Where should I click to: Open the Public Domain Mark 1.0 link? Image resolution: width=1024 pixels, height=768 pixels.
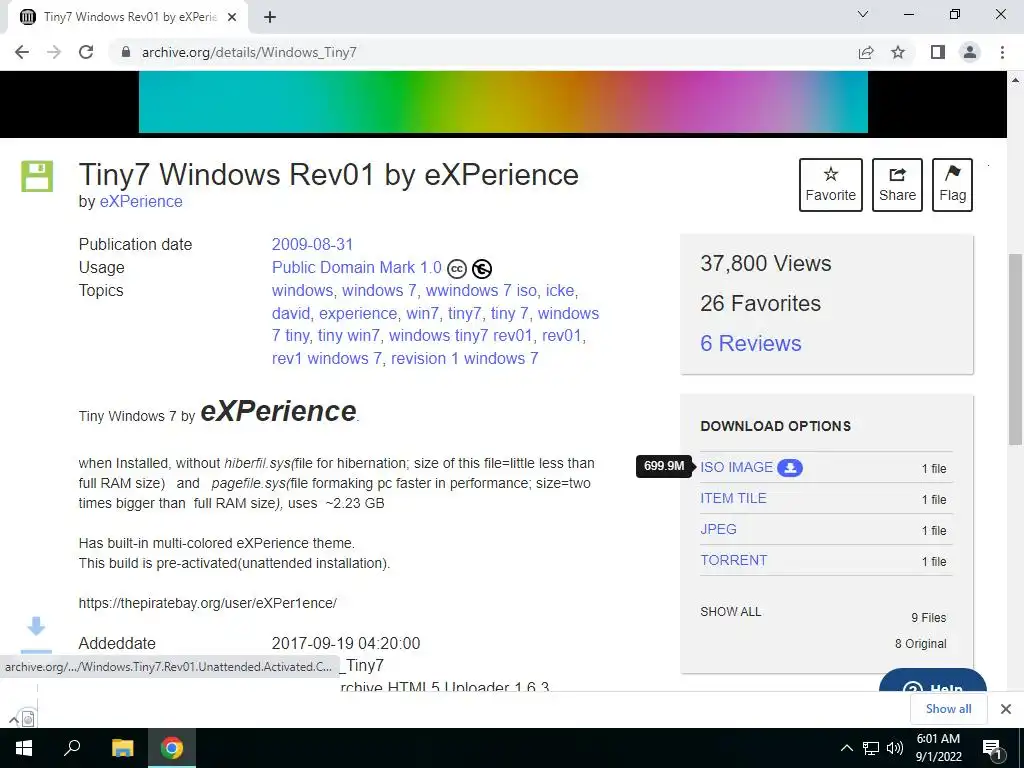point(357,267)
